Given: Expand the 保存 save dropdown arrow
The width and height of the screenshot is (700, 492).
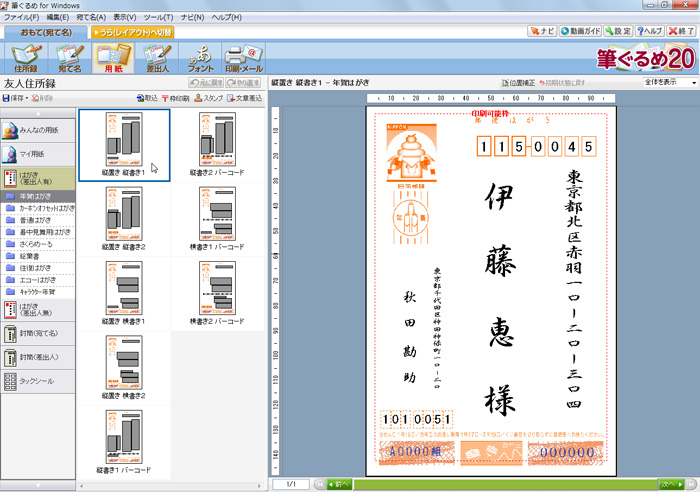Looking at the screenshot, I should [x=26, y=98].
